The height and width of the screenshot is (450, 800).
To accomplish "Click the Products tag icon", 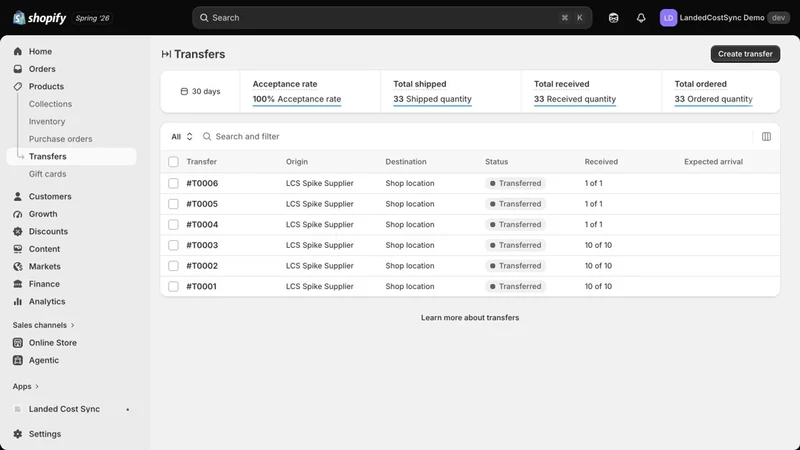I will click(18, 86).
